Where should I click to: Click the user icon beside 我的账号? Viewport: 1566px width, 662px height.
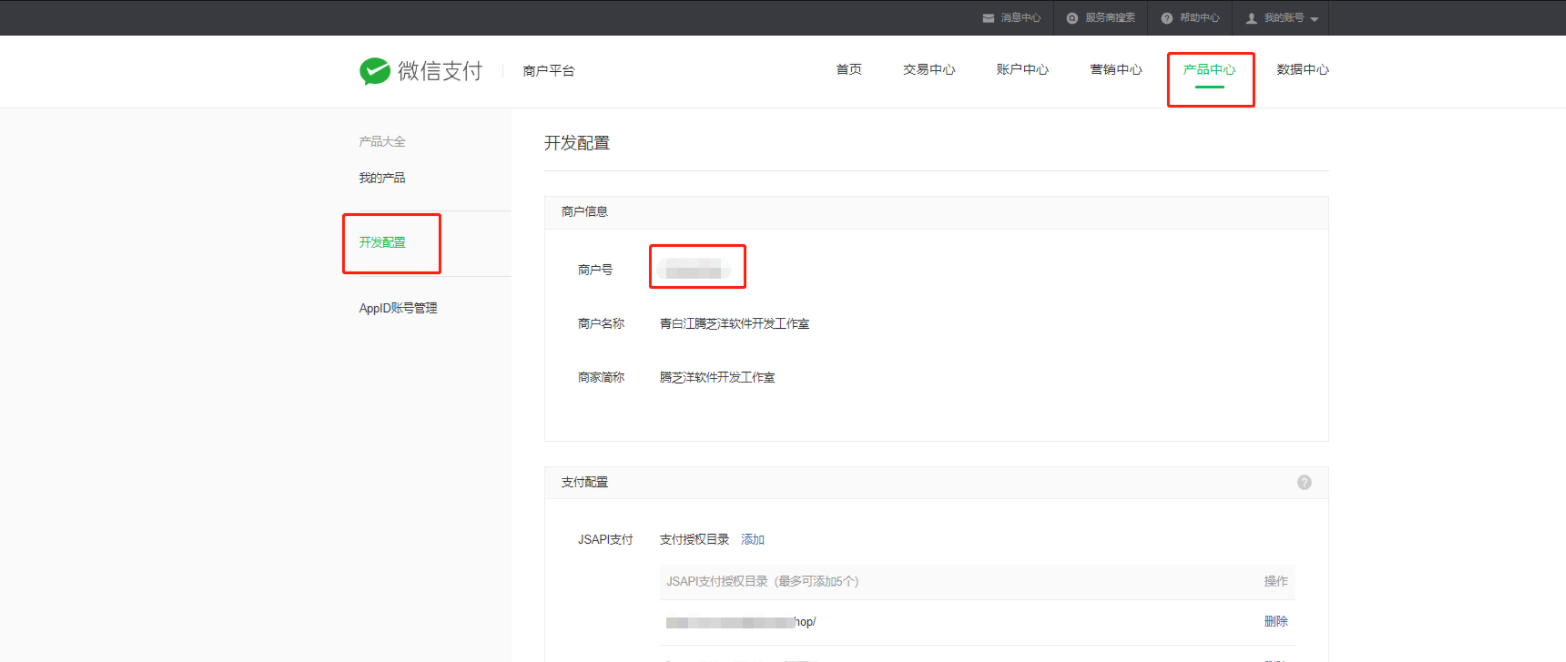(x=1251, y=18)
